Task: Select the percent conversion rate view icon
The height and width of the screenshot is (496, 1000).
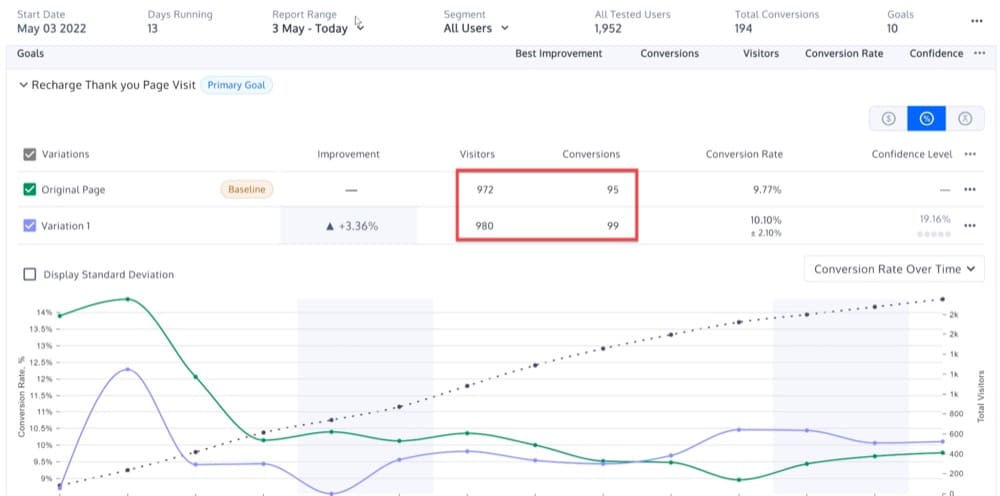Action: pyautogui.click(x=926, y=119)
